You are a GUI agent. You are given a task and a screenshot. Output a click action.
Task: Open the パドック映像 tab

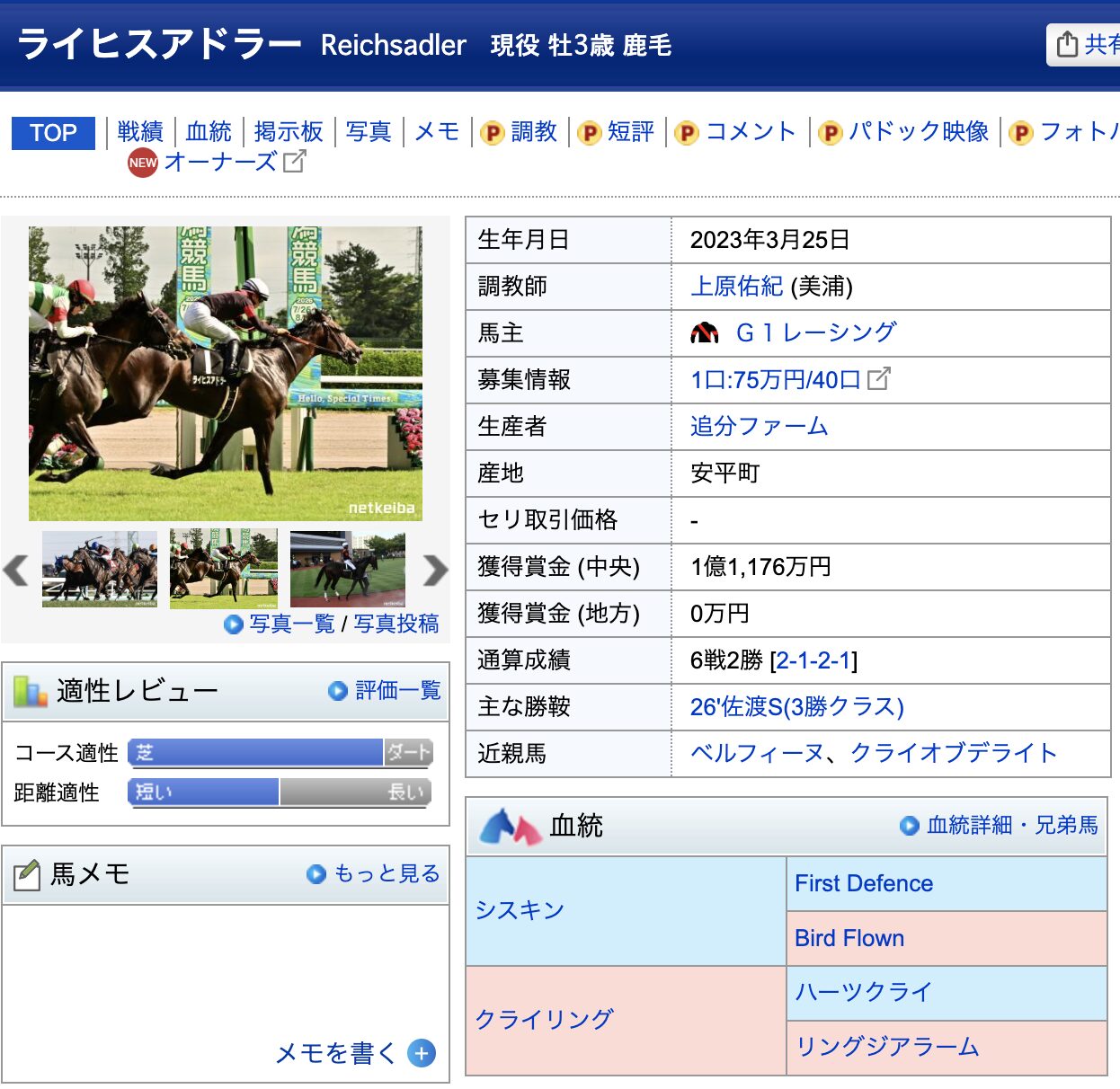(x=919, y=132)
